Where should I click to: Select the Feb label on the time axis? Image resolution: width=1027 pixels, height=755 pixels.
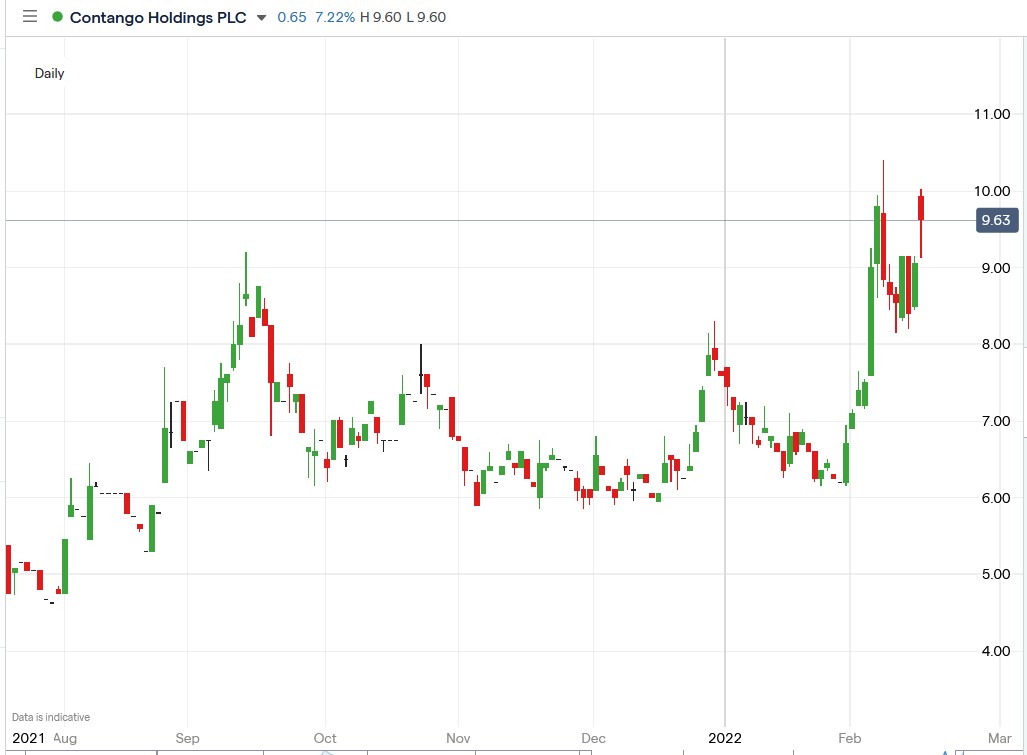(x=849, y=738)
